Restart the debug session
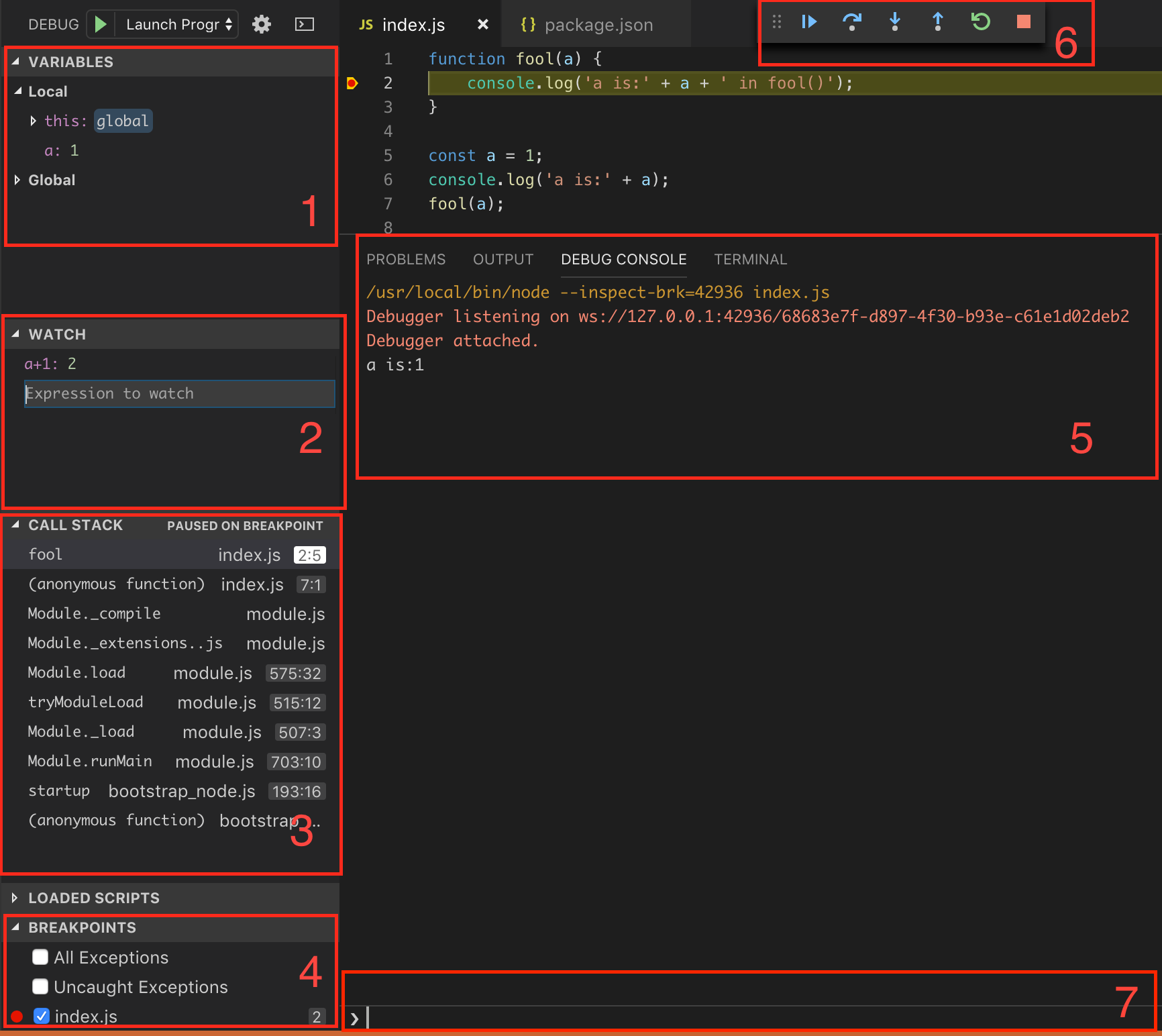 tap(981, 22)
